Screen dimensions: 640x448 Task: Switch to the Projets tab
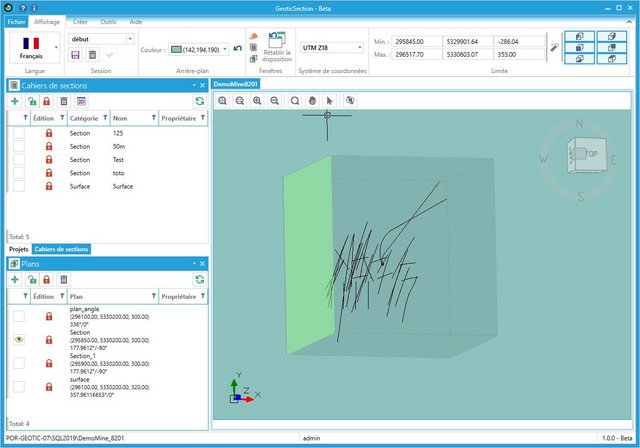[19, 249]
